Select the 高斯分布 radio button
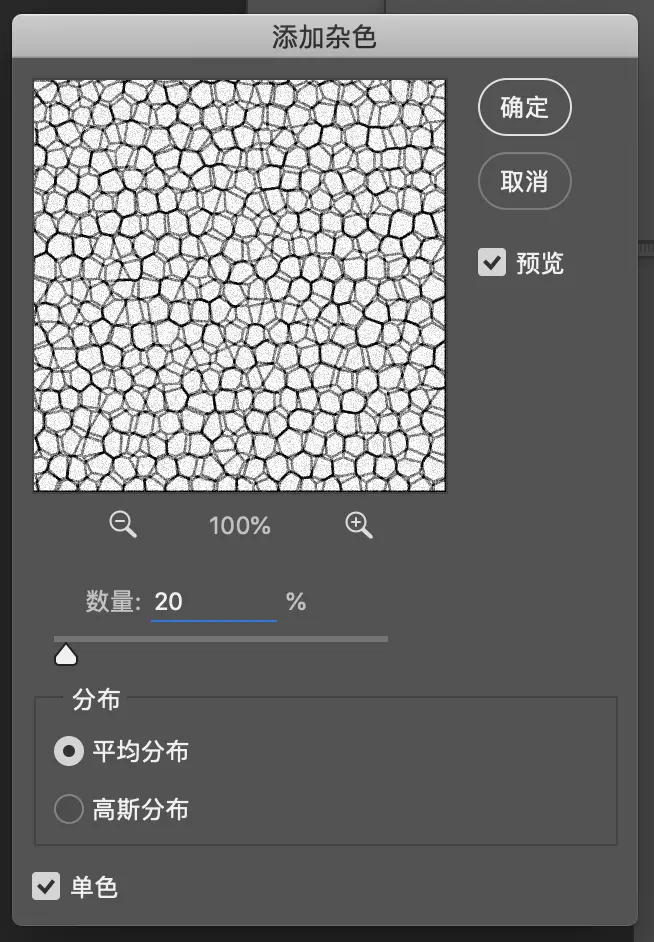This screenshot has height=942, width=654. [x=69, y=809]
